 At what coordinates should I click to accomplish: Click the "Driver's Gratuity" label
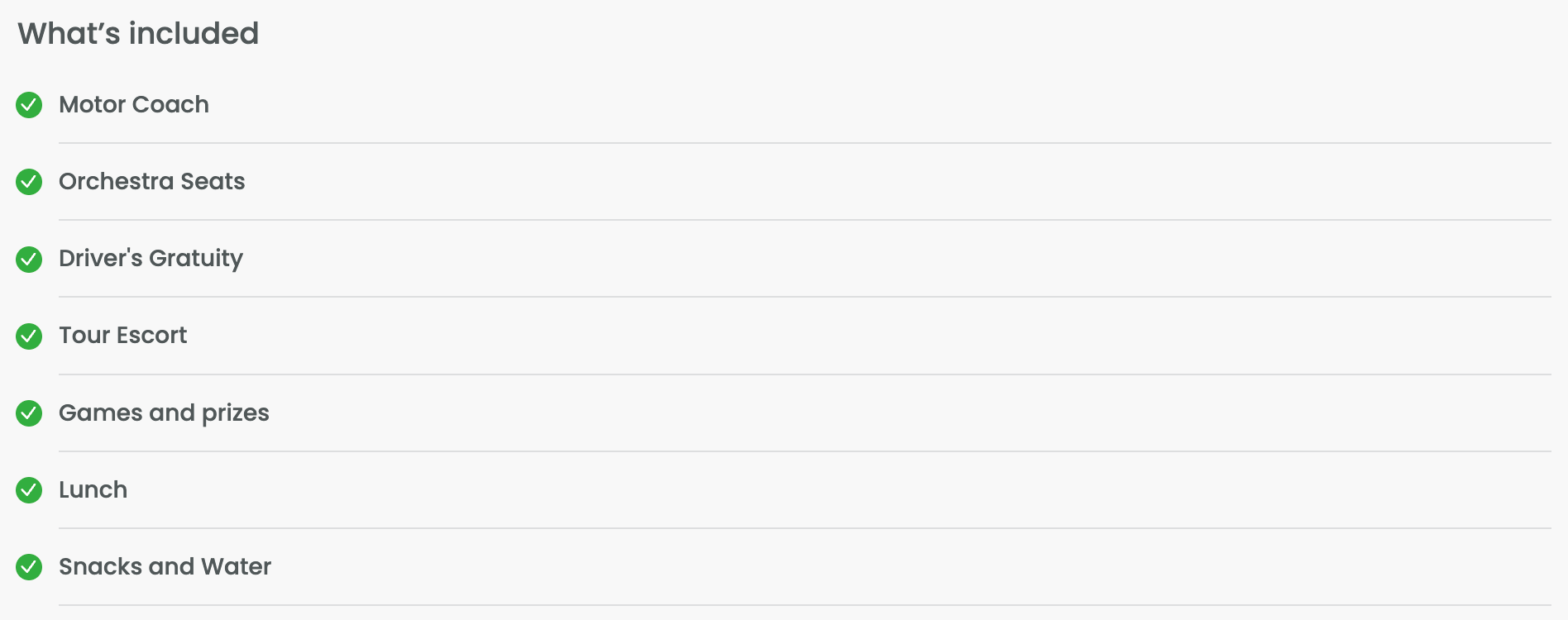tap(151, 259)
